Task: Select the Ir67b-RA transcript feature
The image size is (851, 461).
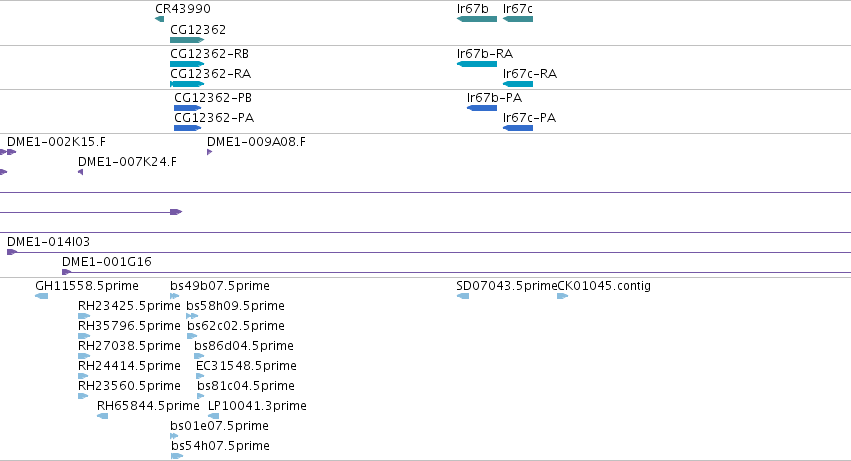Action: [x=477, y=64]
